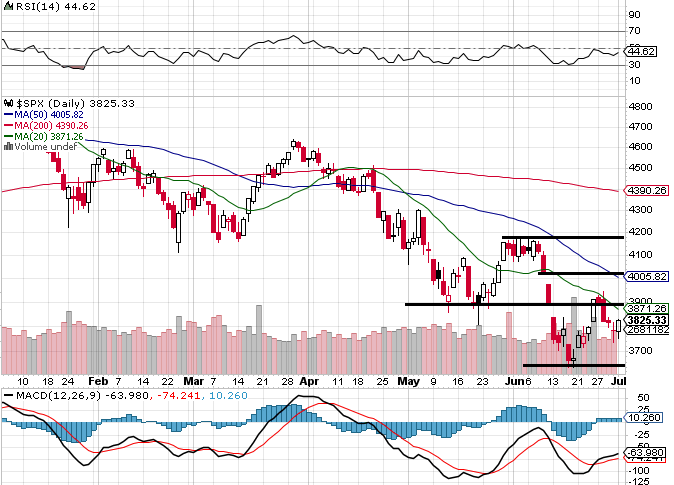
Task: Click the MACD axis label -100
Action: click(x=638, y=471)
